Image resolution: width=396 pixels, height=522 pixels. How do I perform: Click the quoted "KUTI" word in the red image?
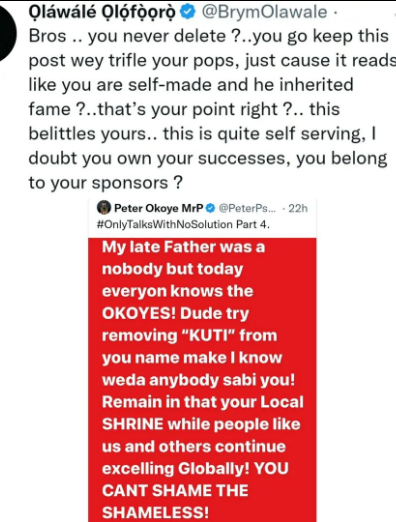pyautogui.click(x=208, y=335)
